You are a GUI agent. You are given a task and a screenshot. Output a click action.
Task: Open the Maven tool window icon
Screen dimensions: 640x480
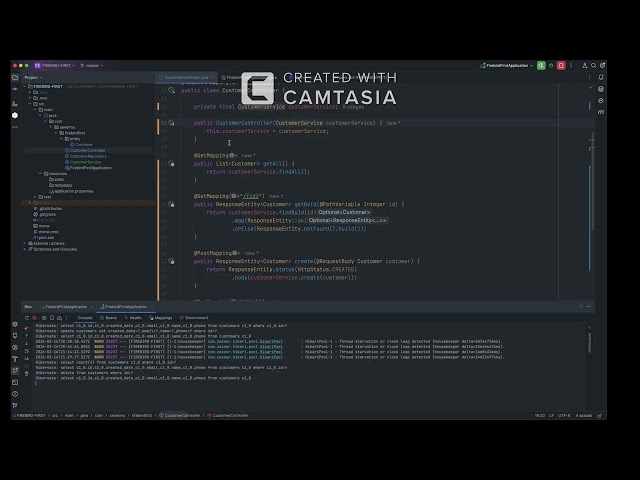tap(601, 112)
